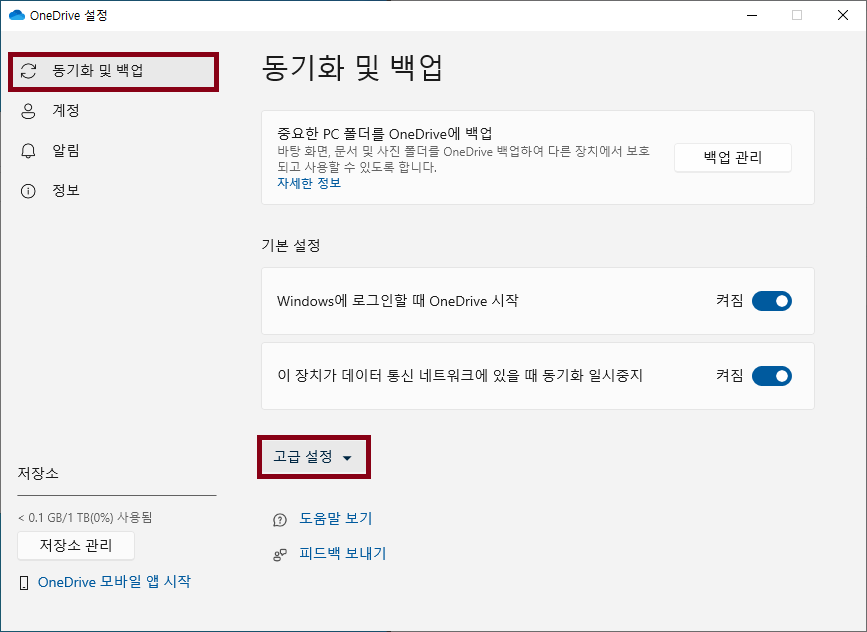
Task: Close the OneDrive 설정 window
Action: point(843,15)
